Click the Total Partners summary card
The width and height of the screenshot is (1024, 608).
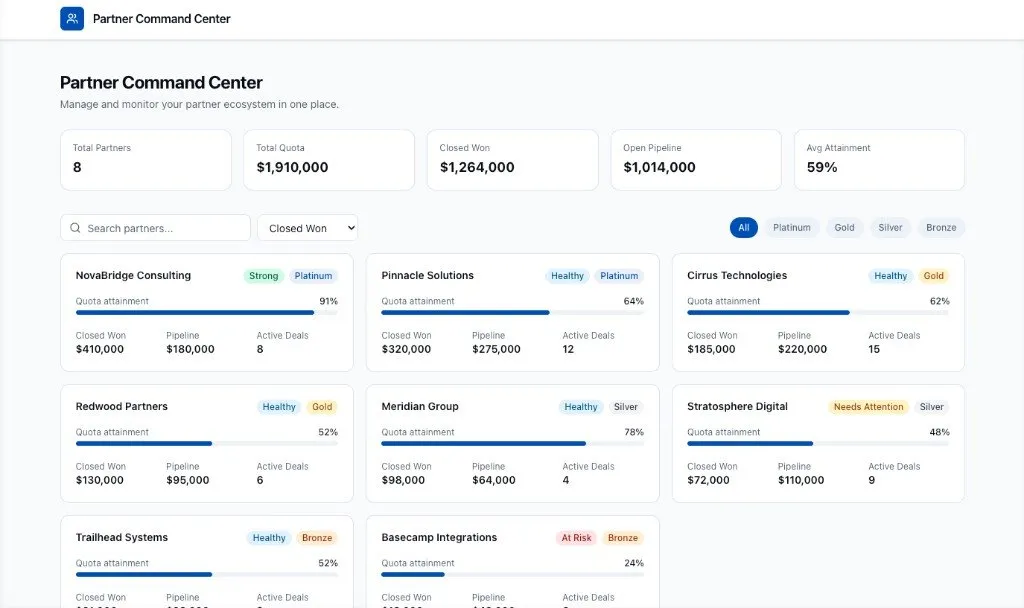146,160
